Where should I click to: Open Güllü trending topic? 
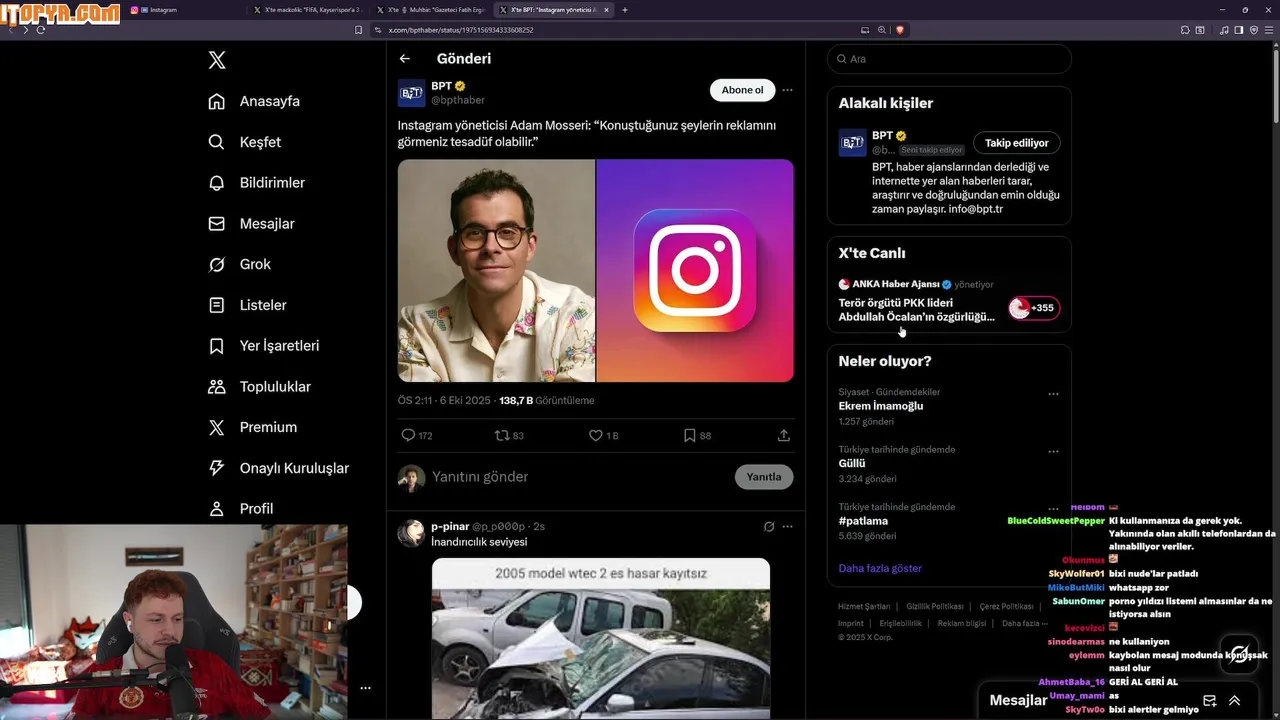[852, 464]
